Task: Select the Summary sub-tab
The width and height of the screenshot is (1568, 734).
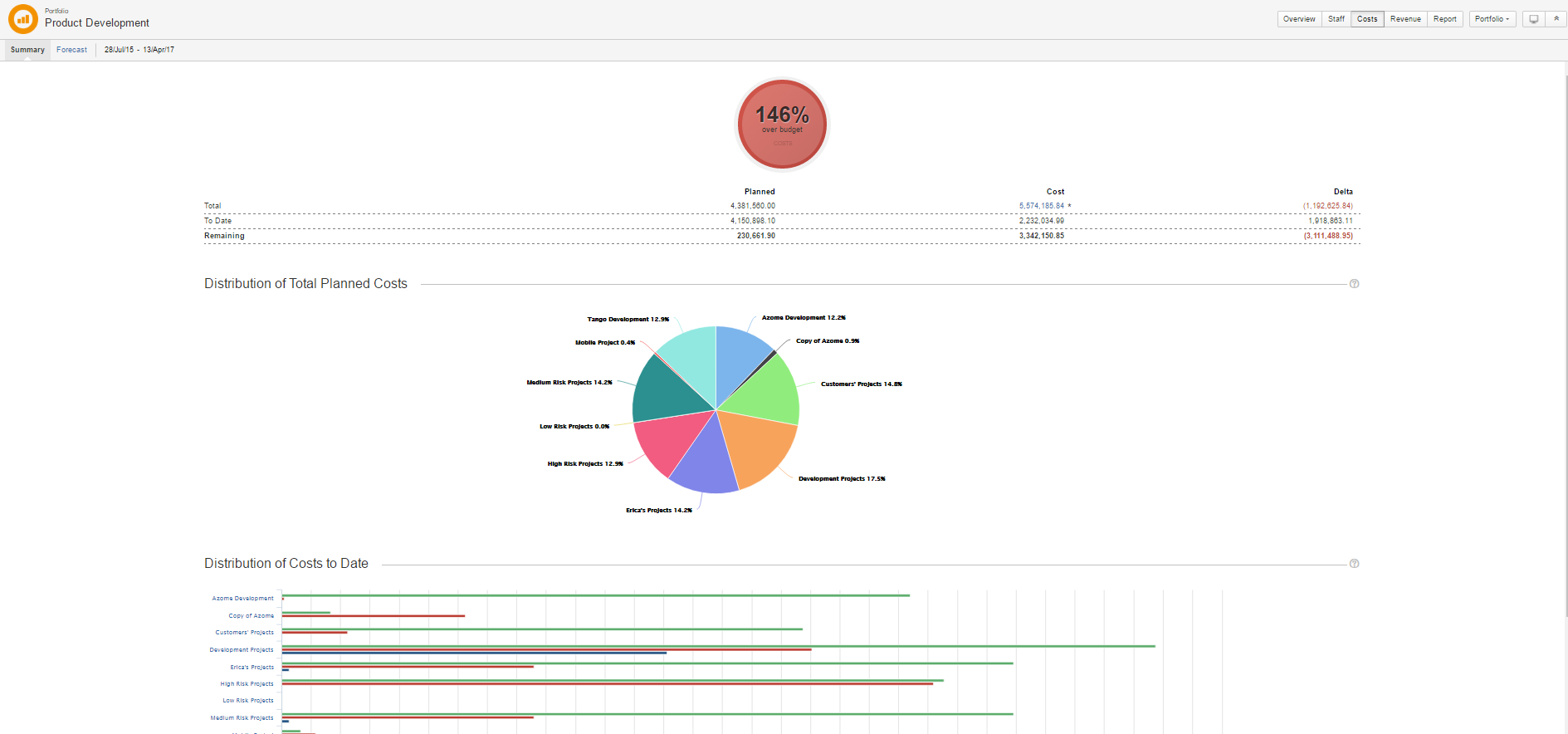Action: tap(27, 50)
